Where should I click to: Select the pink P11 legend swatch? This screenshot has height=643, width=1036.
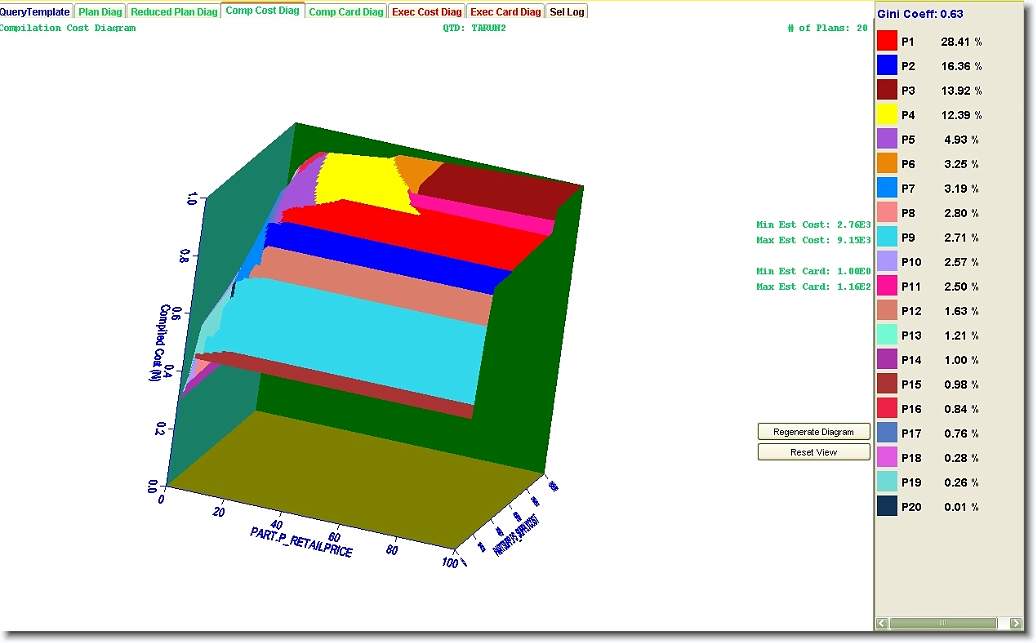pos(887,286)
